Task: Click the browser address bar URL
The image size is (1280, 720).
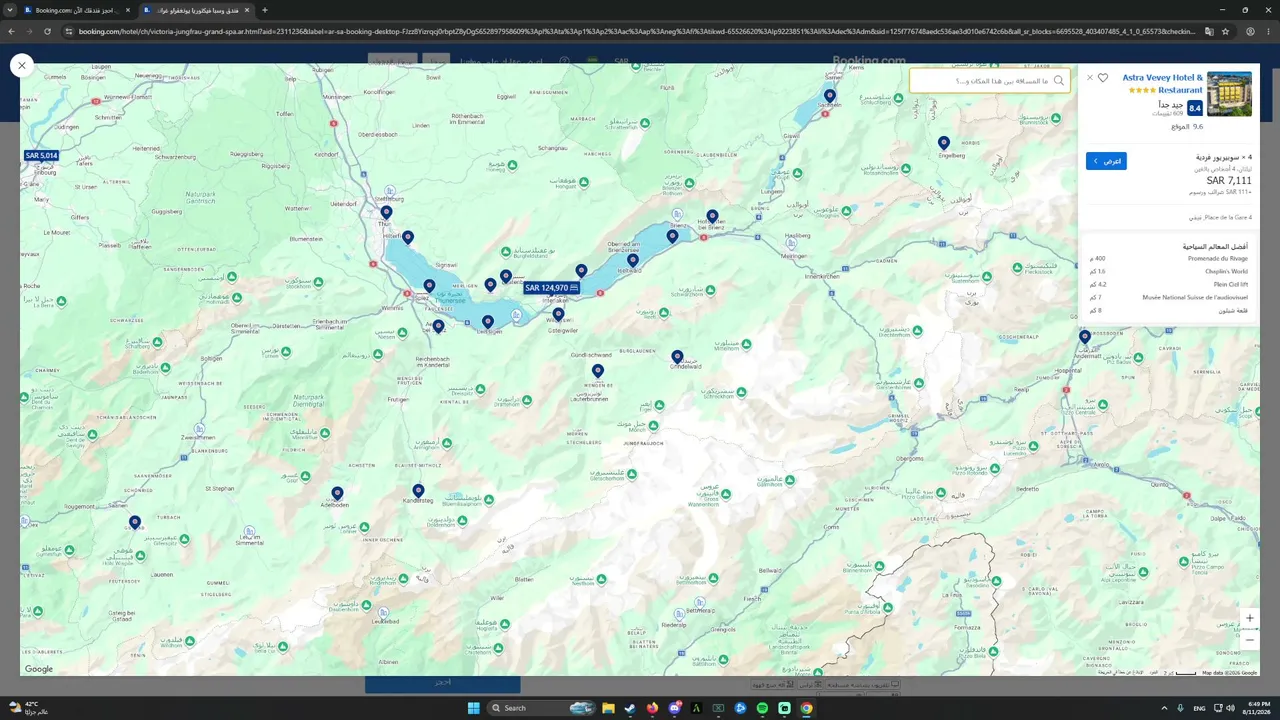Action: (x=636, y=31)
